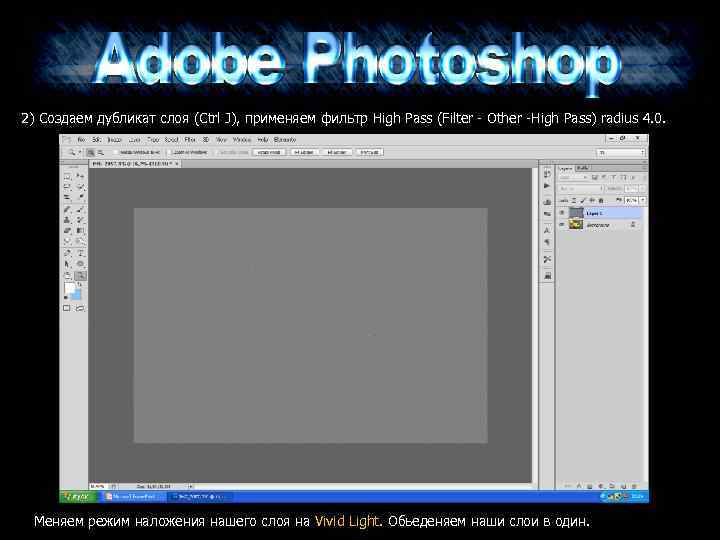The image size is (720, 540).
Task: Open the collapsed Actions panel icon
Action: [x=547, y=186]
